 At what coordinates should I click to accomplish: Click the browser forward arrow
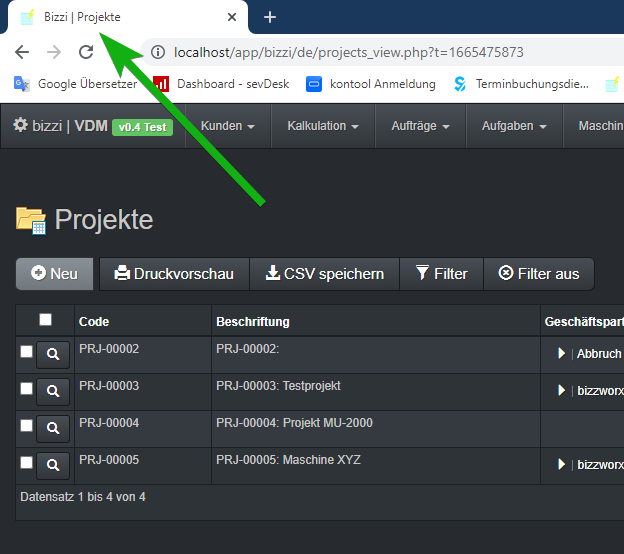[54, 52]
